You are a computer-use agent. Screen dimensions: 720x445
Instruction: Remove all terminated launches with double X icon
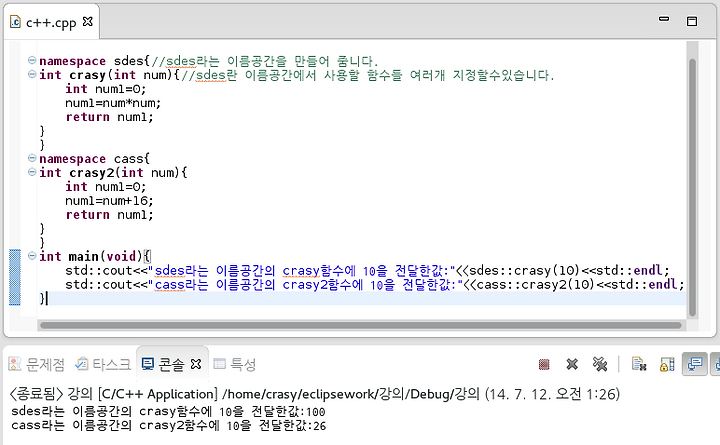click(x=600, y=365)
